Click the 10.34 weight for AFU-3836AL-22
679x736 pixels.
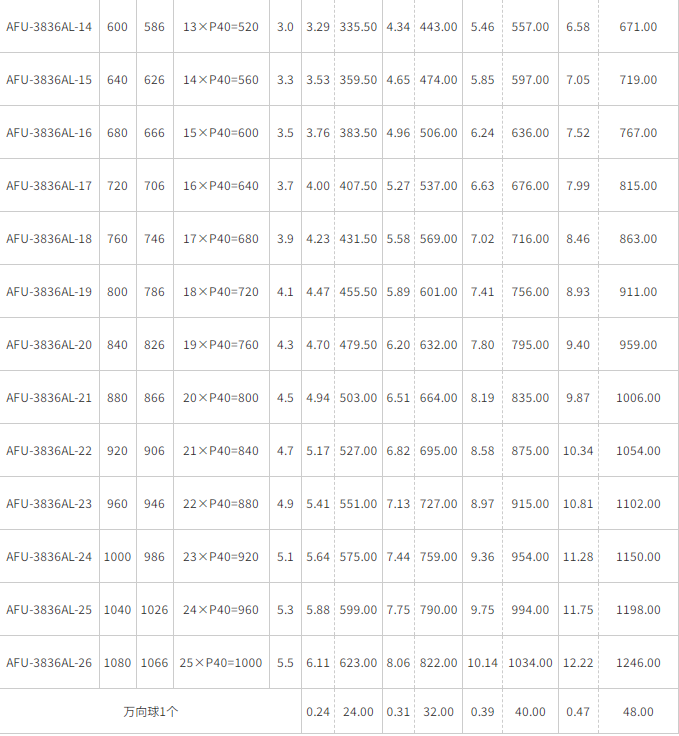[x=578, y=451]
